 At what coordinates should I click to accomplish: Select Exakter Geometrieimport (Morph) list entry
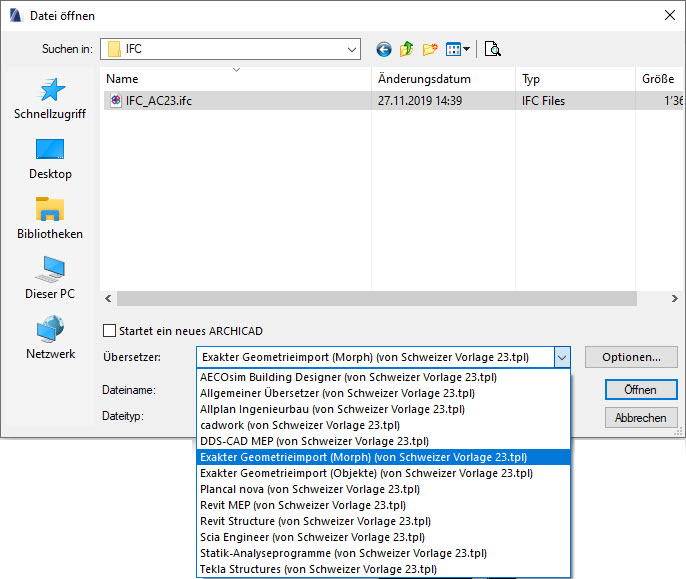383,457
